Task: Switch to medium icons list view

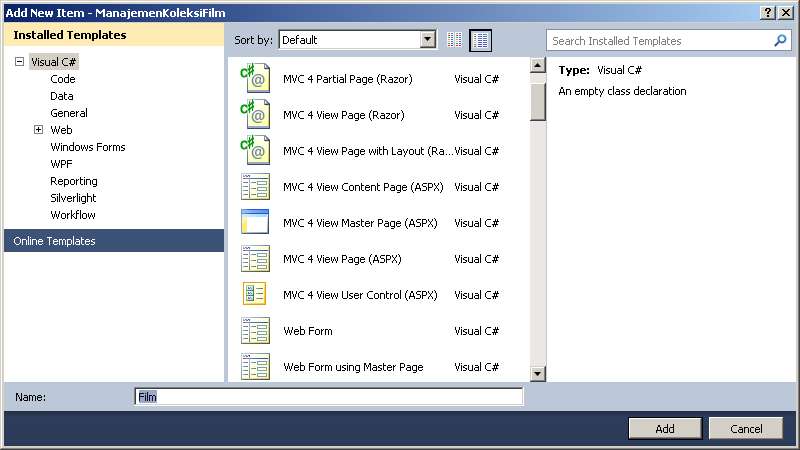Action: [x=481, y=40]
